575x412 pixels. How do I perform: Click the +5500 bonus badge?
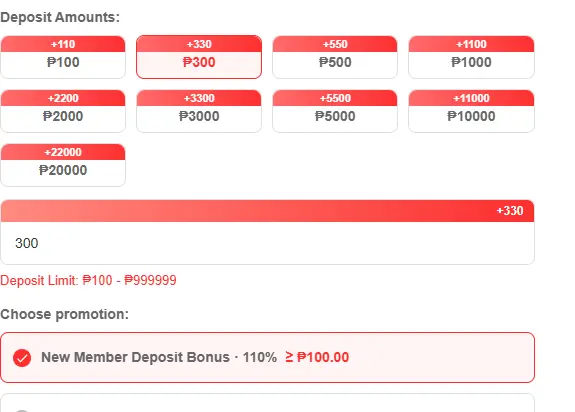coord(335,98)
